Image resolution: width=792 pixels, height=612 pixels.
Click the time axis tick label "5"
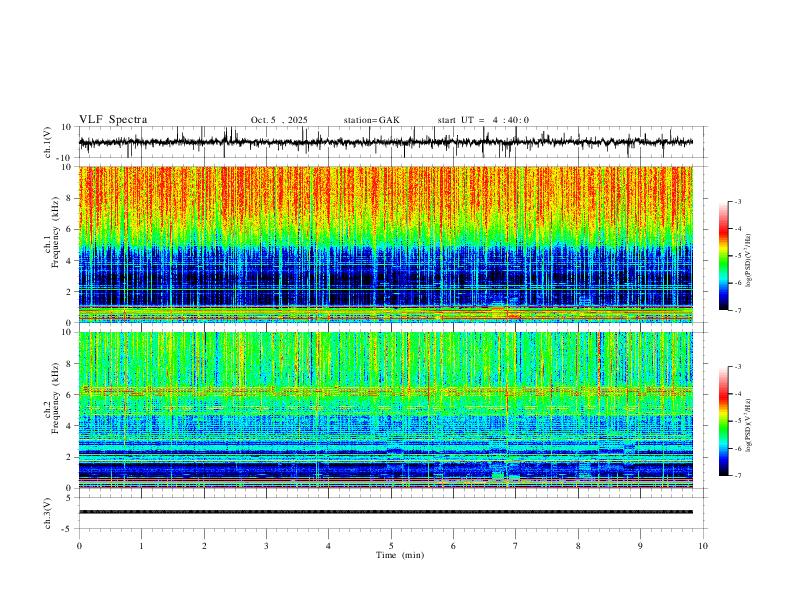pyautogui.click(x=391, y=546)
